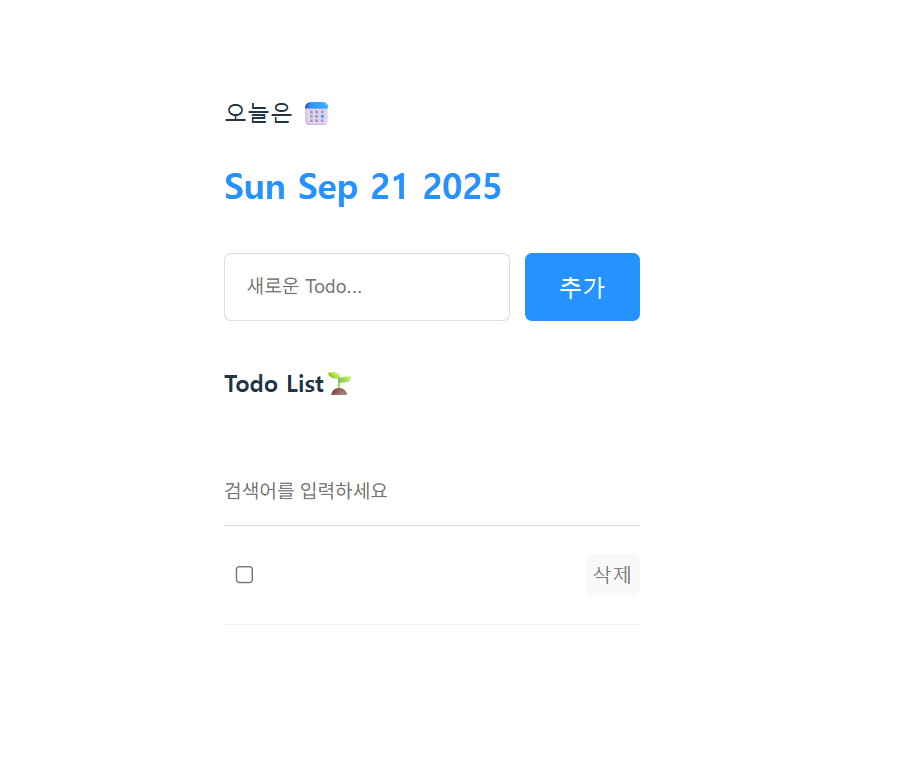
Task: Add a new todo via 추가
Action: click(582, 287)
